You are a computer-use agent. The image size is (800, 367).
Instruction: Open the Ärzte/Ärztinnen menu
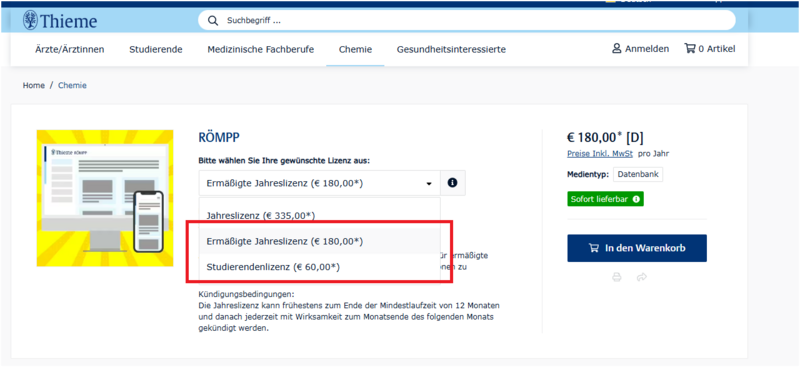pos(70,50)
